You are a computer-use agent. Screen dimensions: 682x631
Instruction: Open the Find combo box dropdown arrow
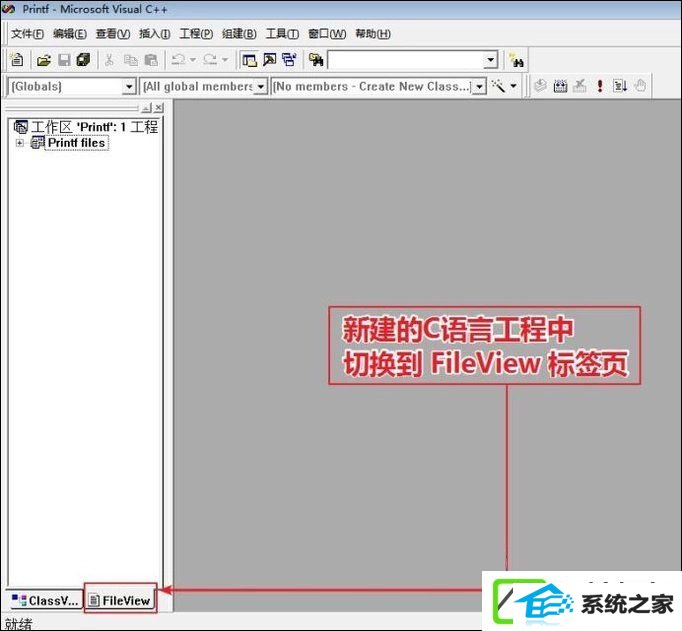[x=491, y=60]
